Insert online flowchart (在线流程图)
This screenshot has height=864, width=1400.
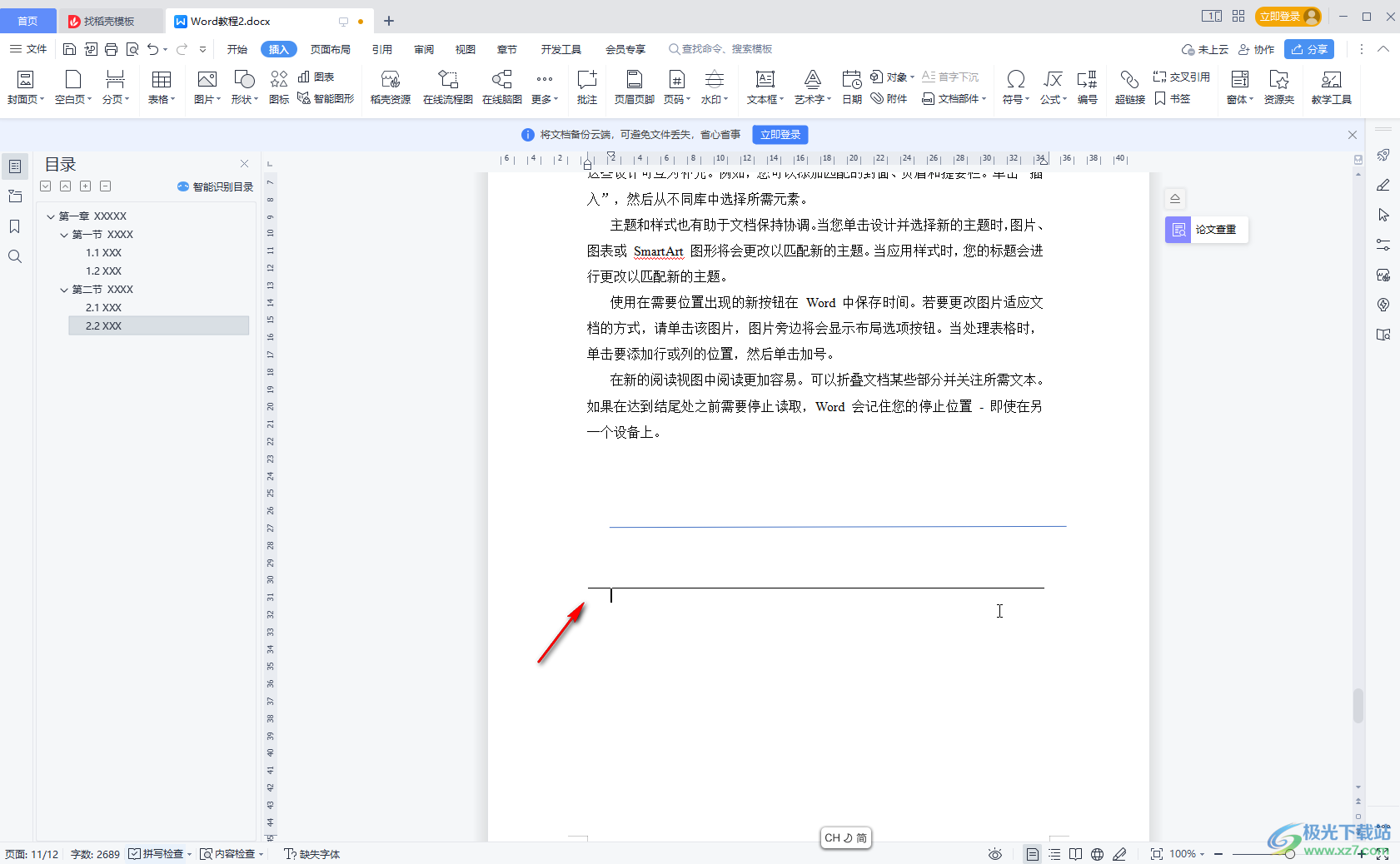pos(448,87)
